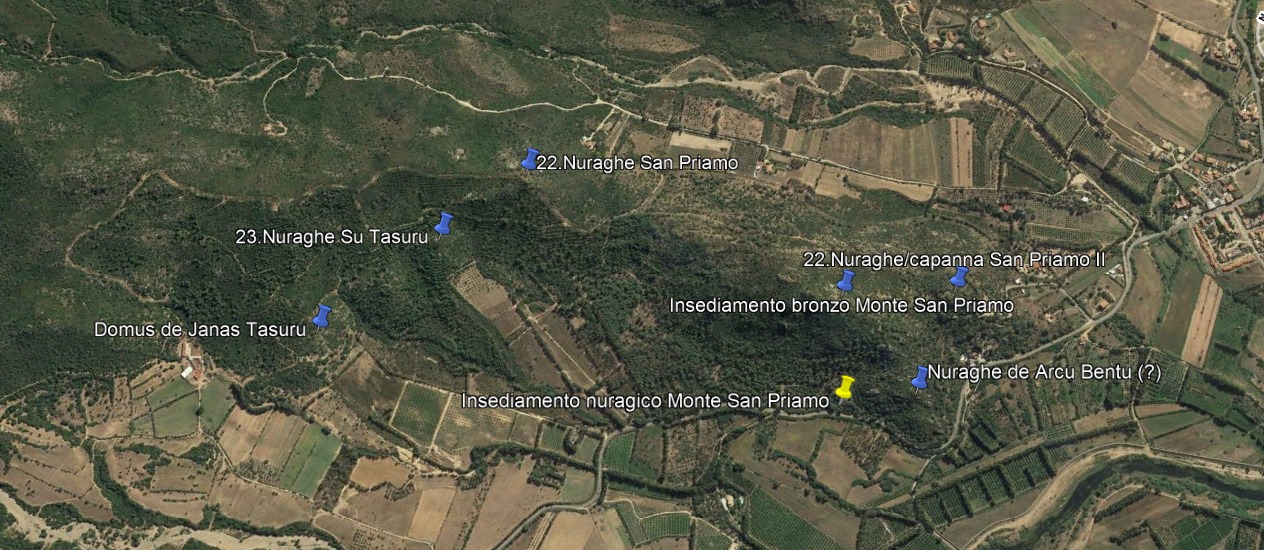Click the blue pin for 22.Nuraghe San Priamo
1264x550 pixels.
[530, 159]
